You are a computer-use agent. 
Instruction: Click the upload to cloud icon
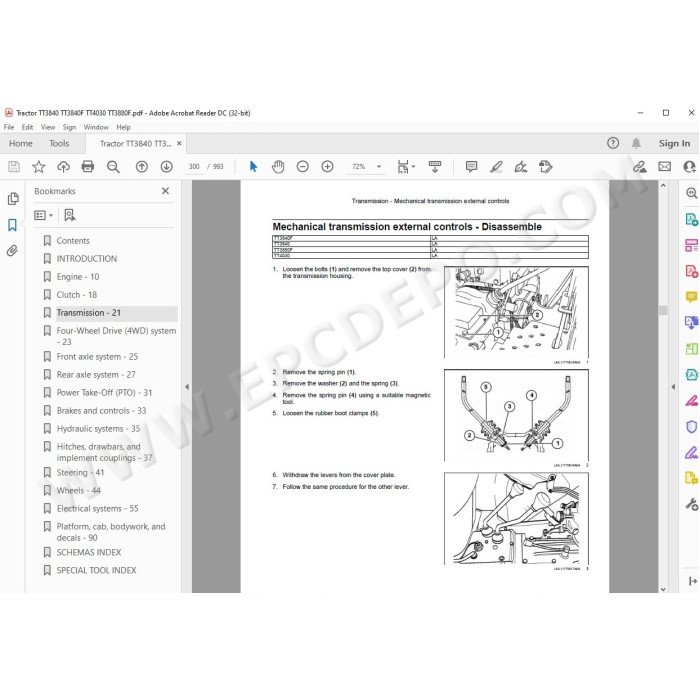pyautogui.click(x=63, y=167)
